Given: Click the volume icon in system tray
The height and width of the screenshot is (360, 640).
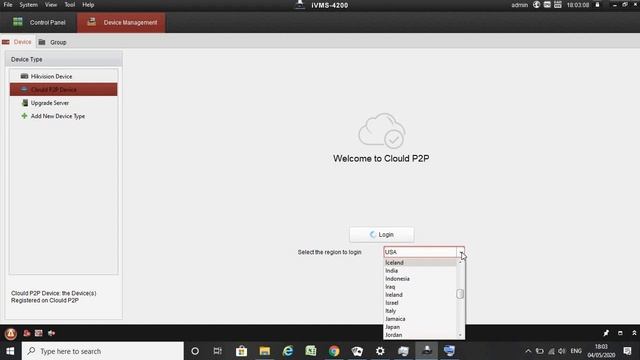Looking at the screenshot, I should tap(562, 351).
